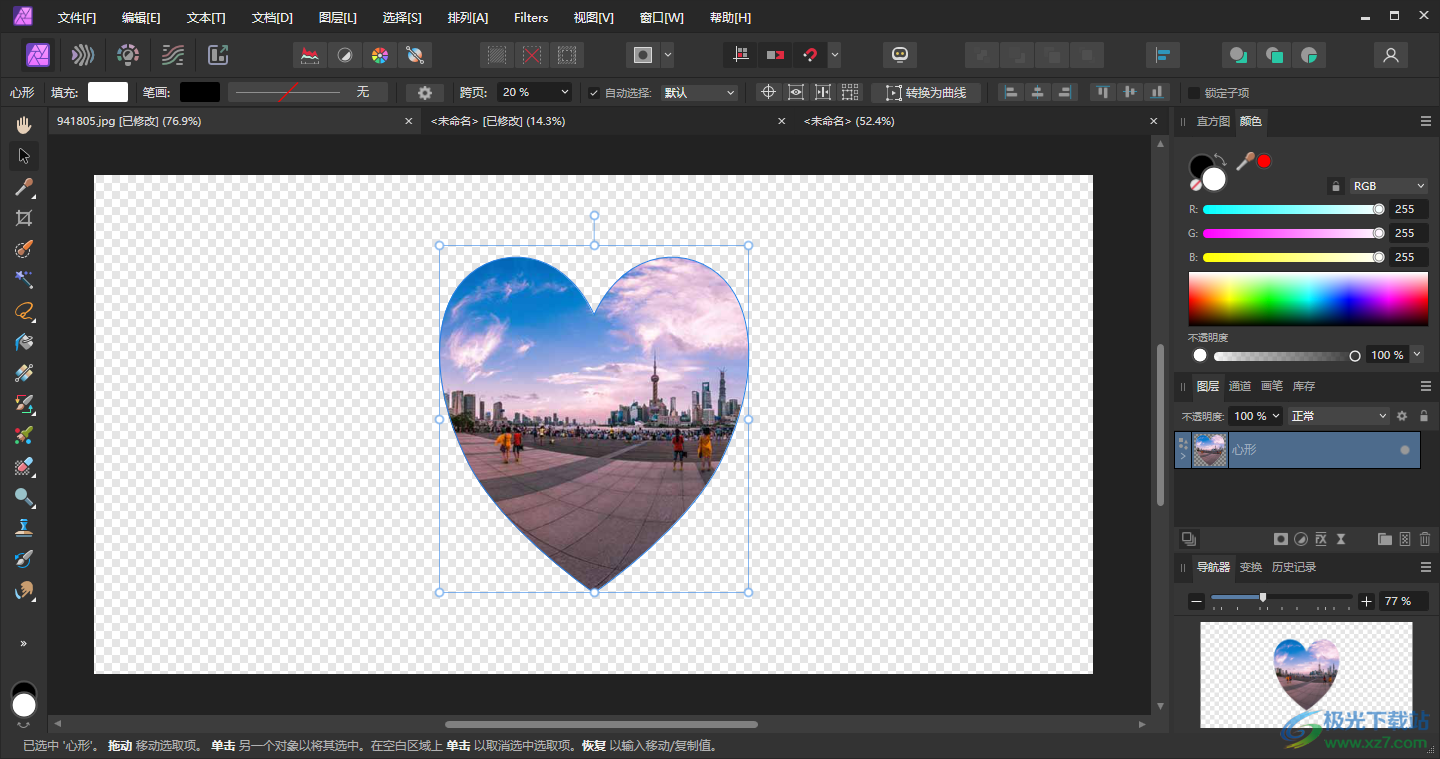Open the 图层[L] menu

(x=337, y=17)
